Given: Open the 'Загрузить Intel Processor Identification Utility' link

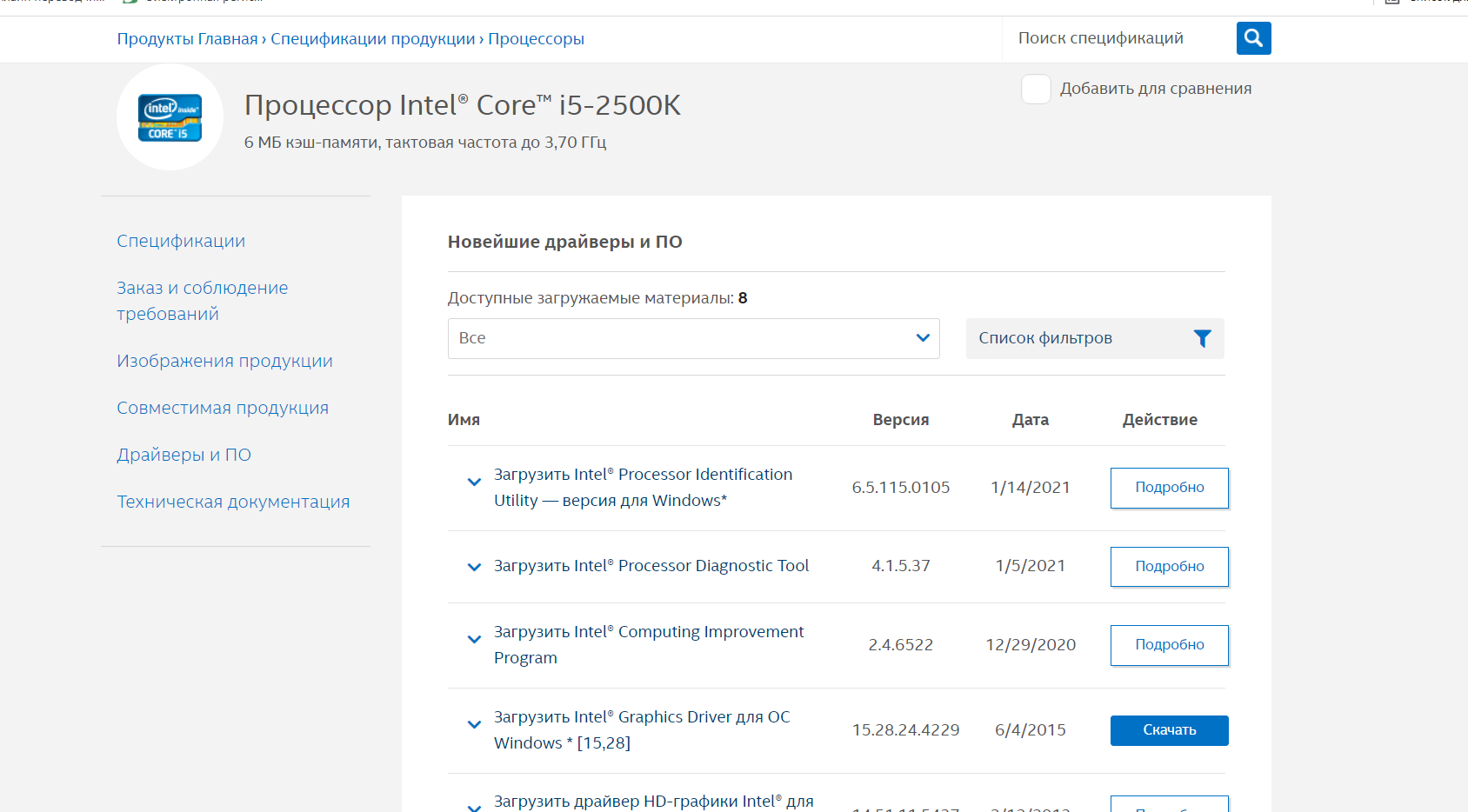Looking at the screenshot, I should click(644, 488).
